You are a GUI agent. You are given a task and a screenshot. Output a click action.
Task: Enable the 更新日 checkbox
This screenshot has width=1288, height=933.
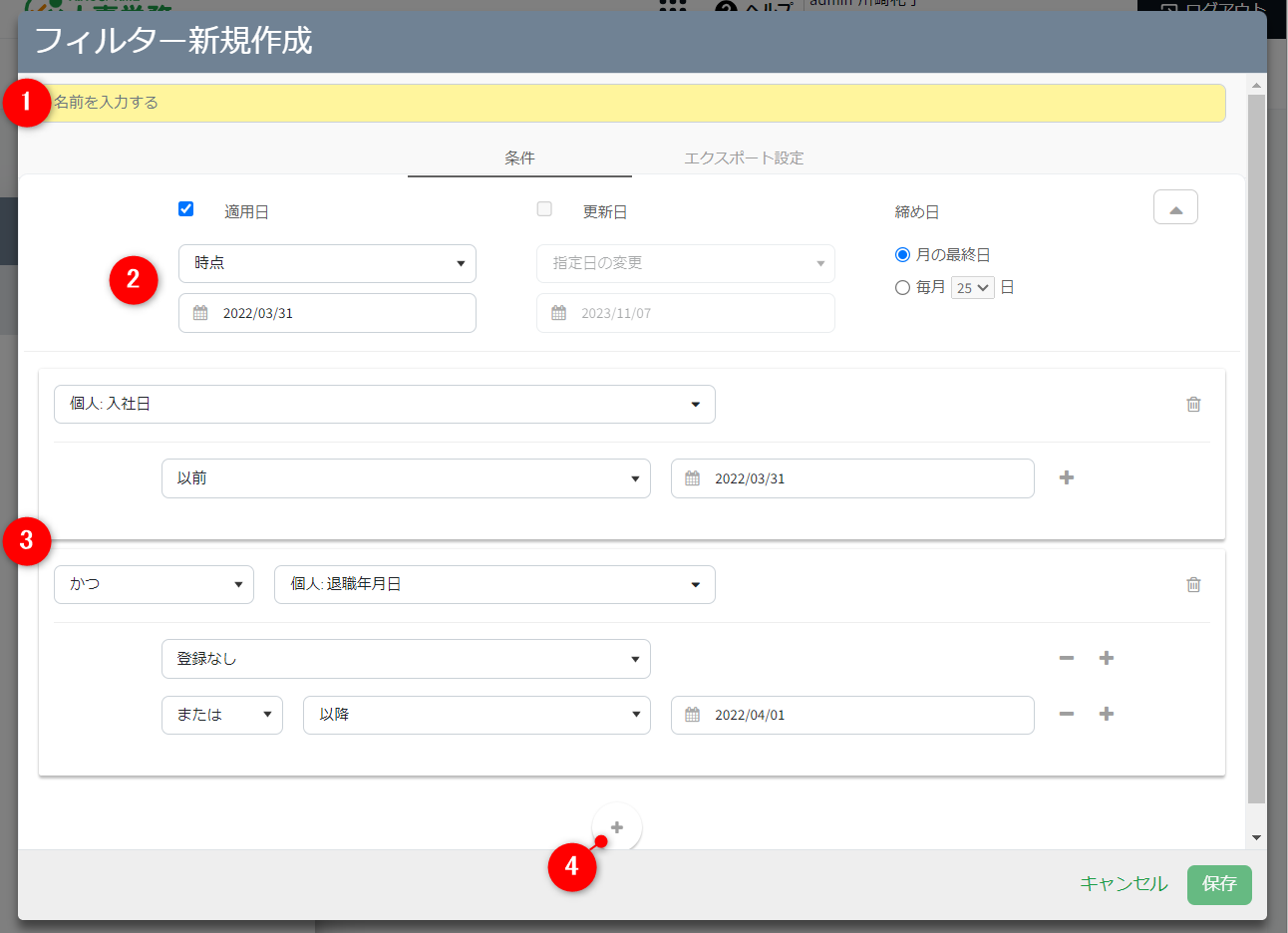point(544,209)
